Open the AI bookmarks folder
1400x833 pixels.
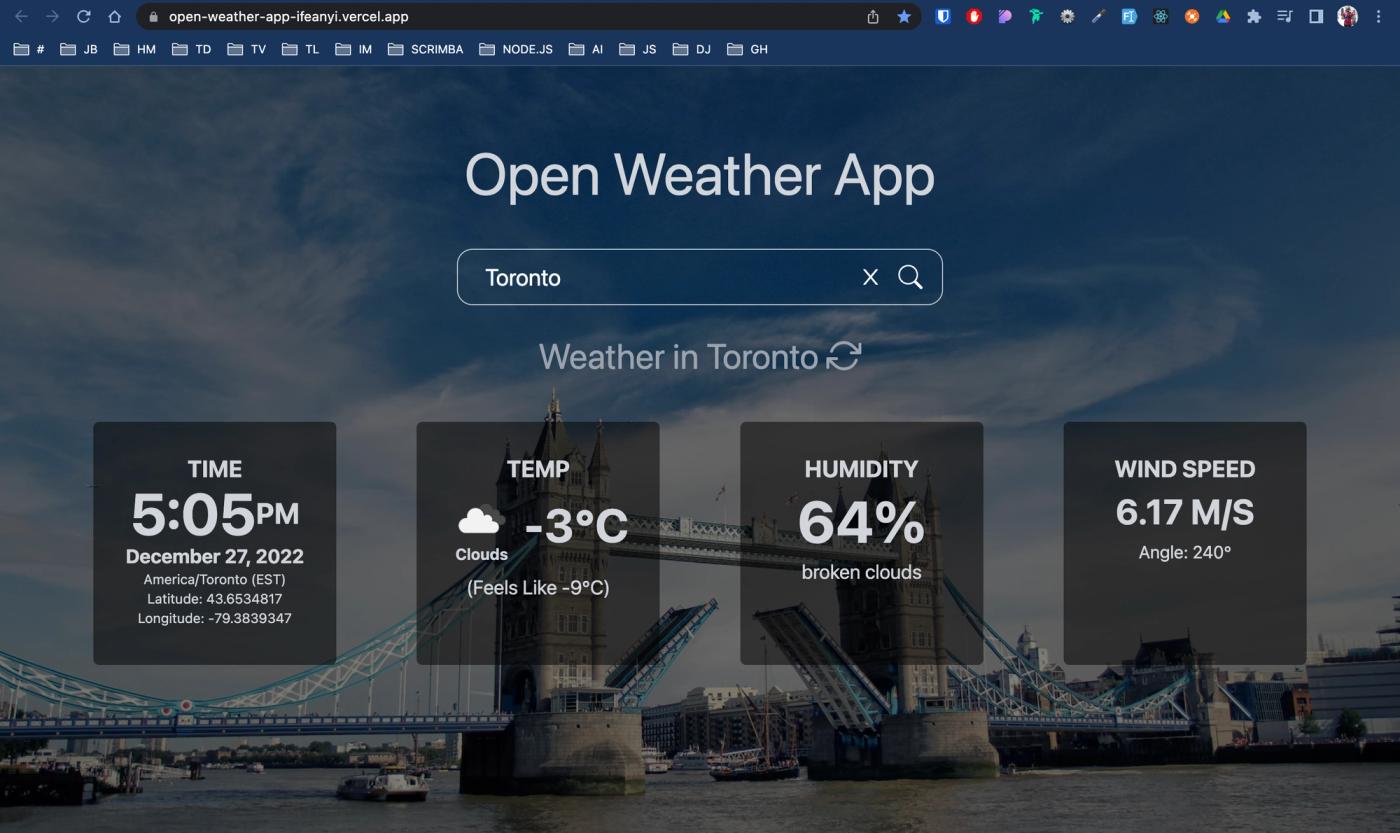tap(586, 49)
